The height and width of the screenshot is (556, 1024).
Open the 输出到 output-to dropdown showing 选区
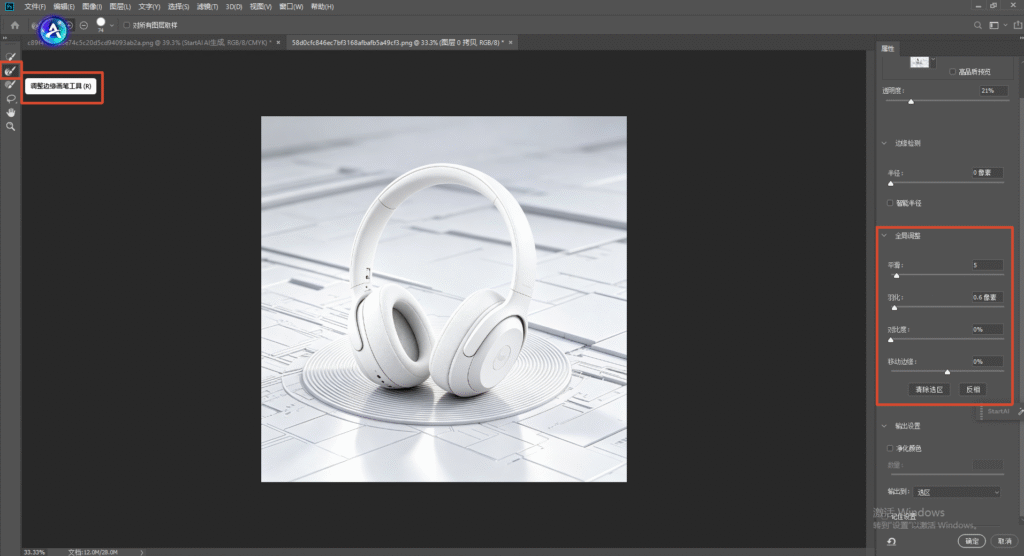957,492
